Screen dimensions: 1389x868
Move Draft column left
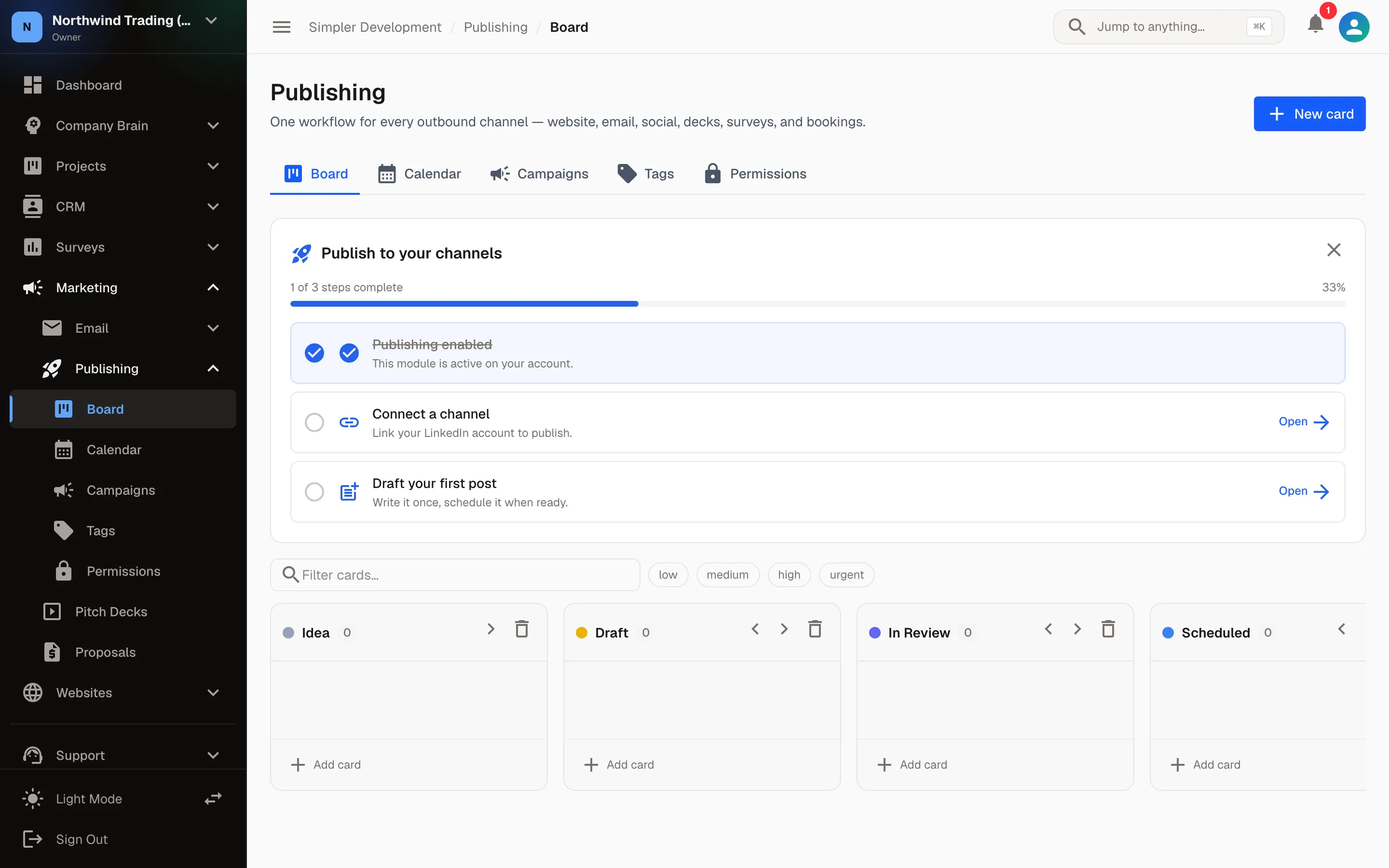(x=755, y=629)
